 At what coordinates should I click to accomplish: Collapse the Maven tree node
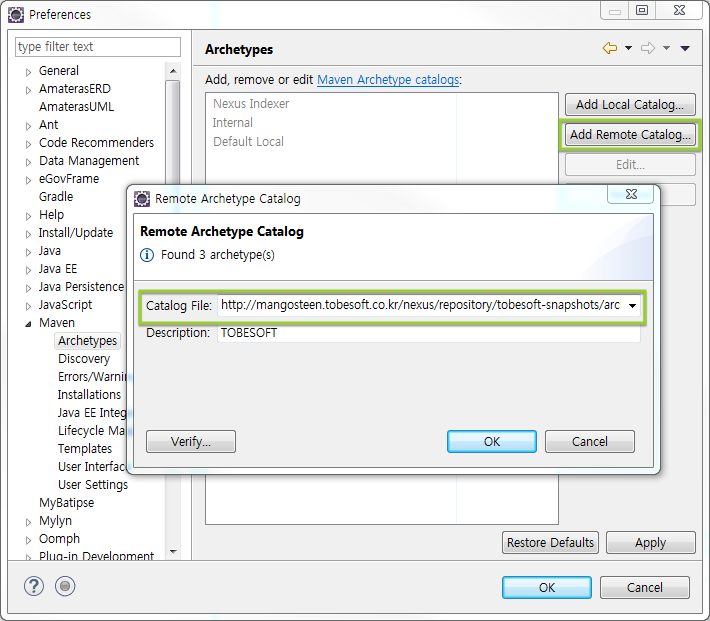29,324
